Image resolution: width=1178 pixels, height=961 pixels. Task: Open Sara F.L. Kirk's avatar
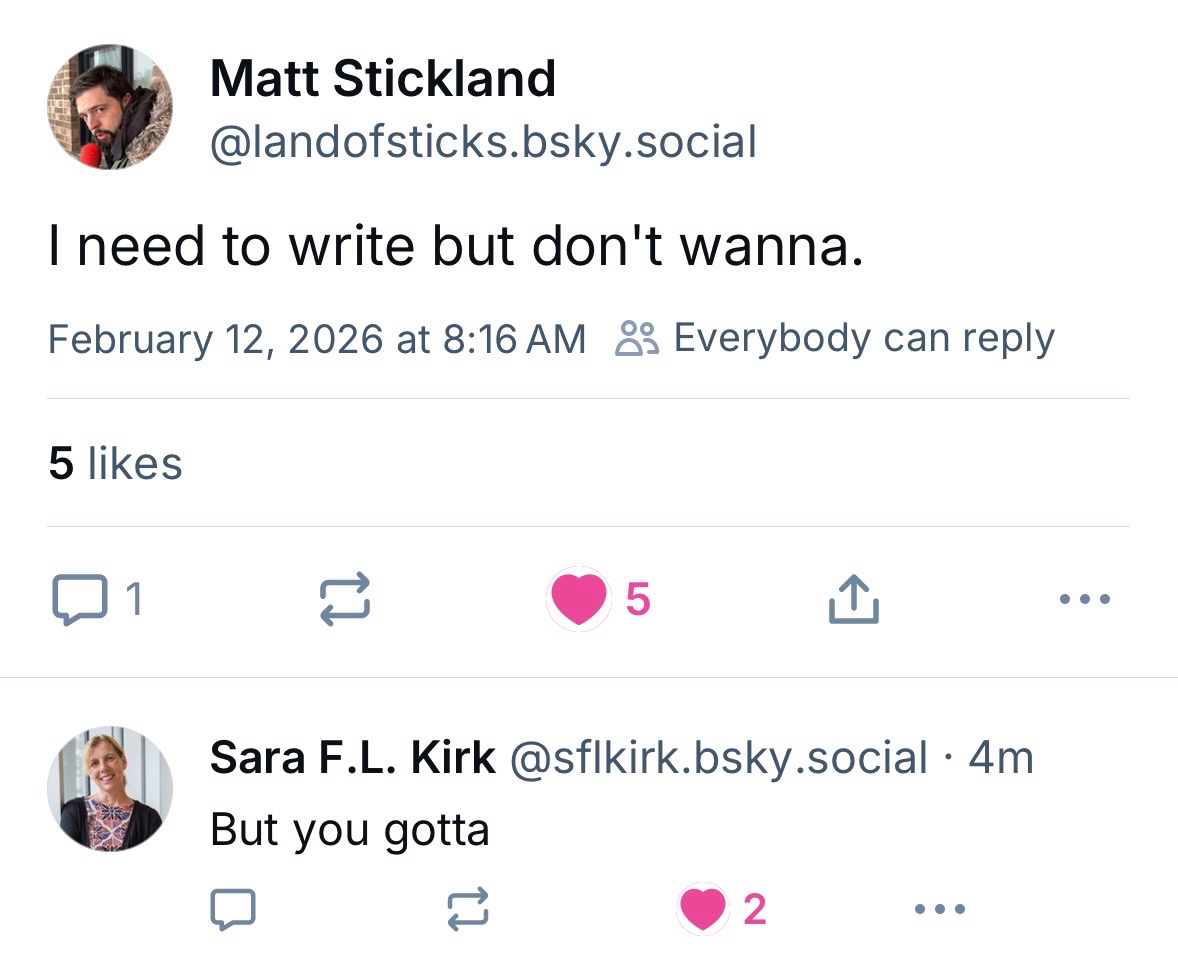(110, 789)
